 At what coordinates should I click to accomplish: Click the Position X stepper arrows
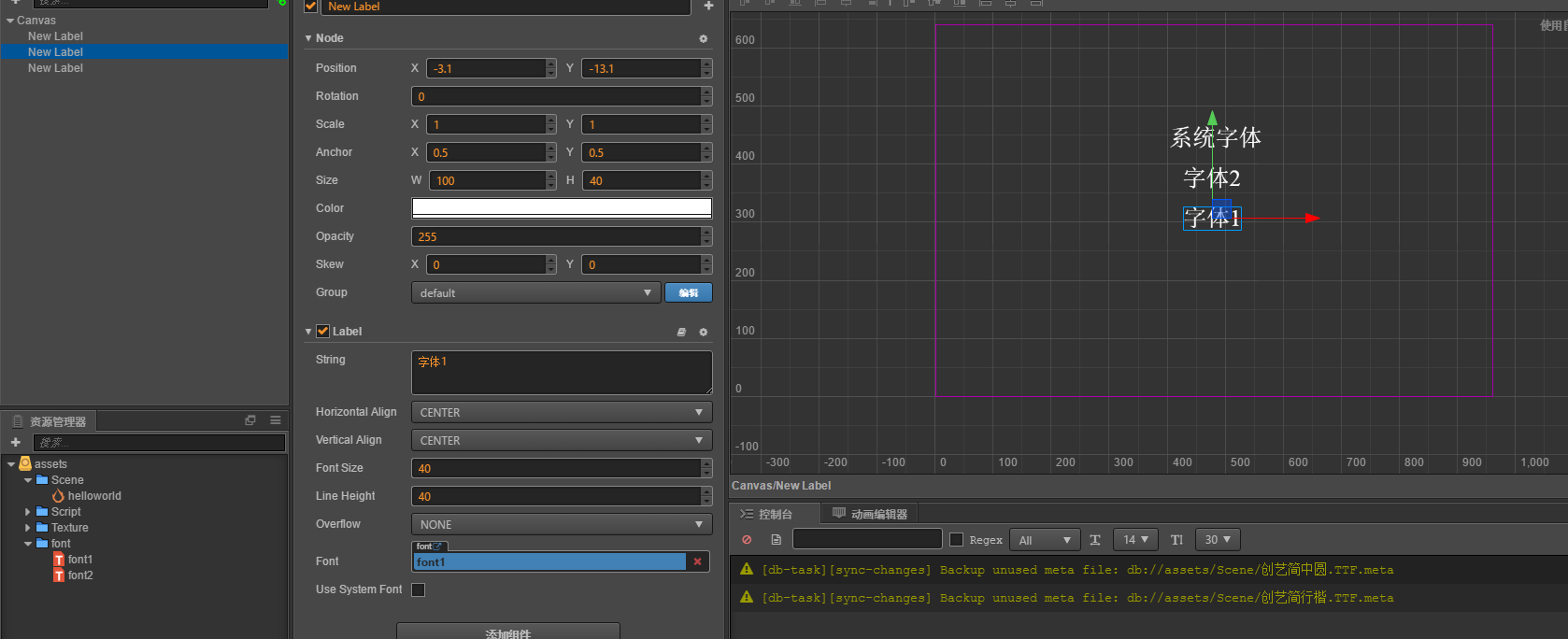(551, 68)
